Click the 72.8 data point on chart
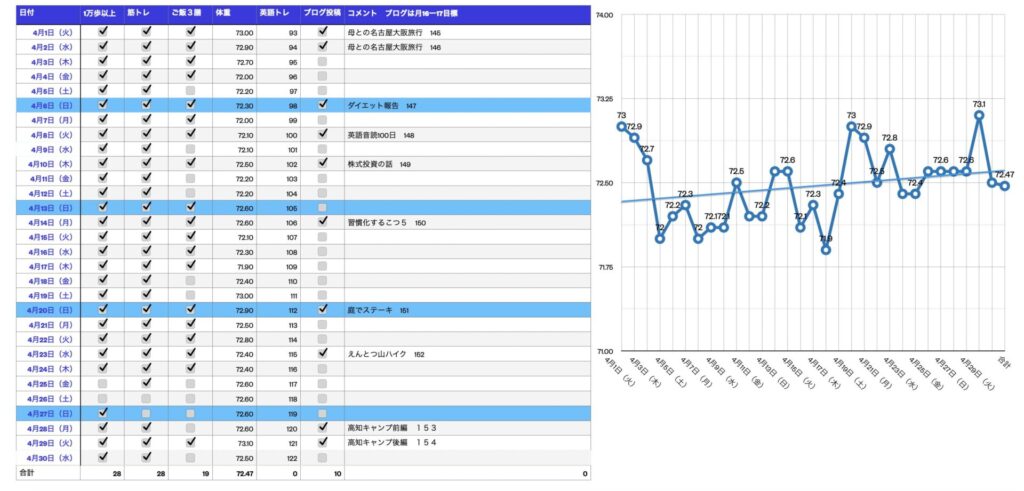Screen dimensions: 1024x491 click(889, 149)
